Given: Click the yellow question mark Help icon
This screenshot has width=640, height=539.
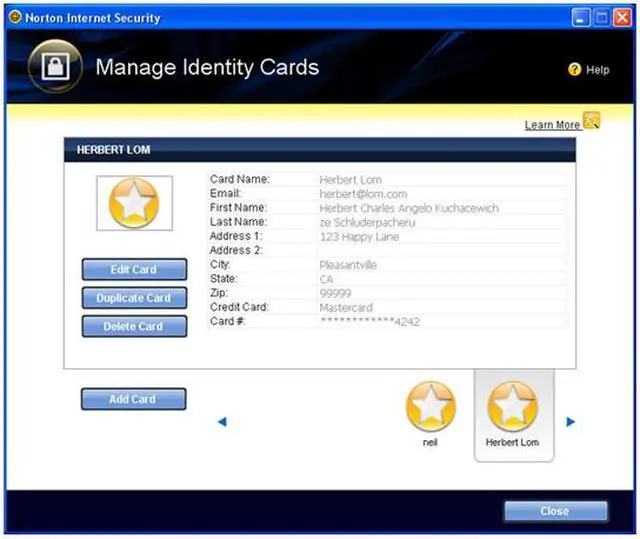Looking at the screenshot, I should click(x=574, y=70).
